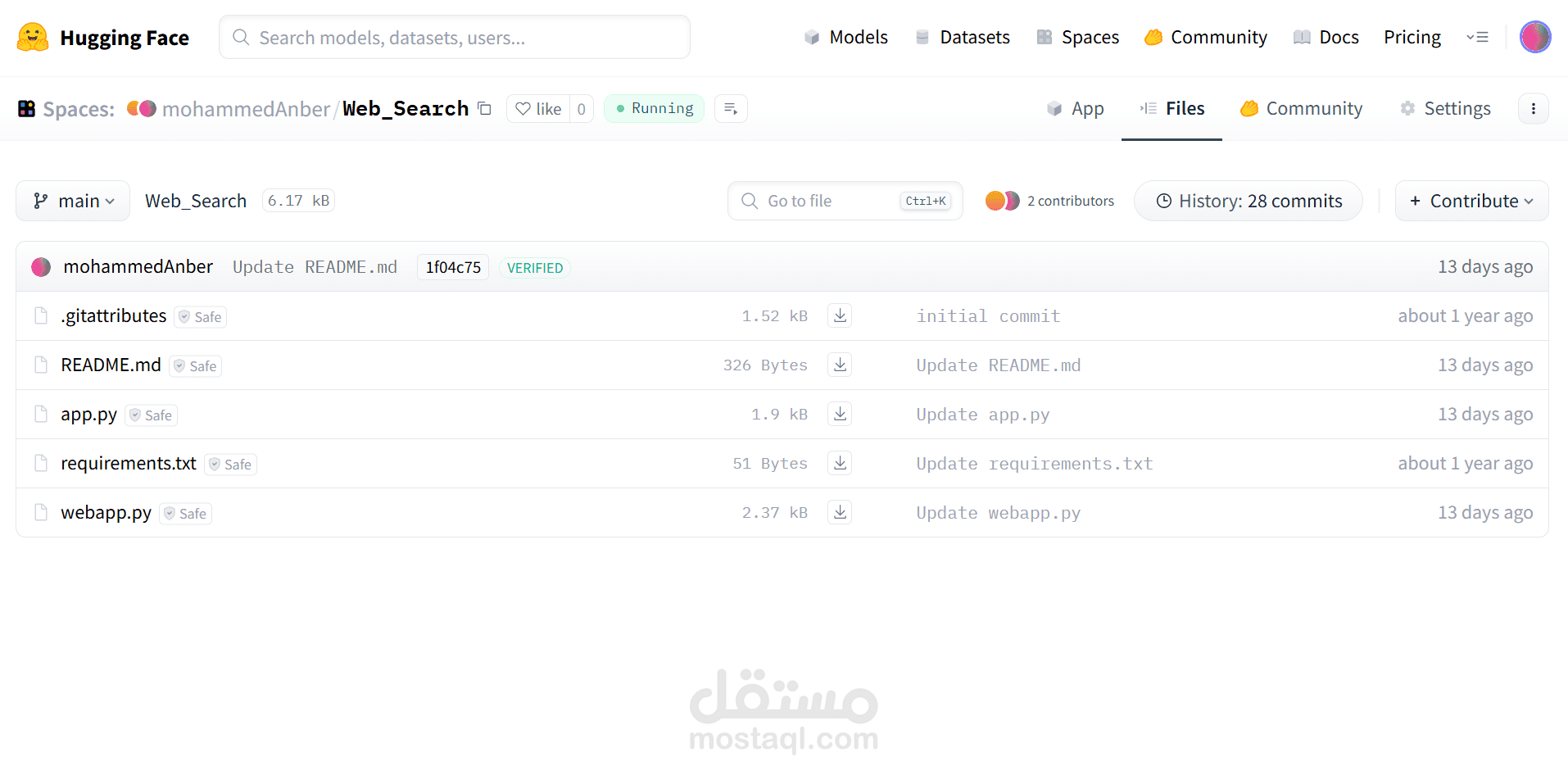The width and height of the screenshot is (1568, 771).
Task: Open 'Update app.py' commit message
Action: [x=983, y=415]
